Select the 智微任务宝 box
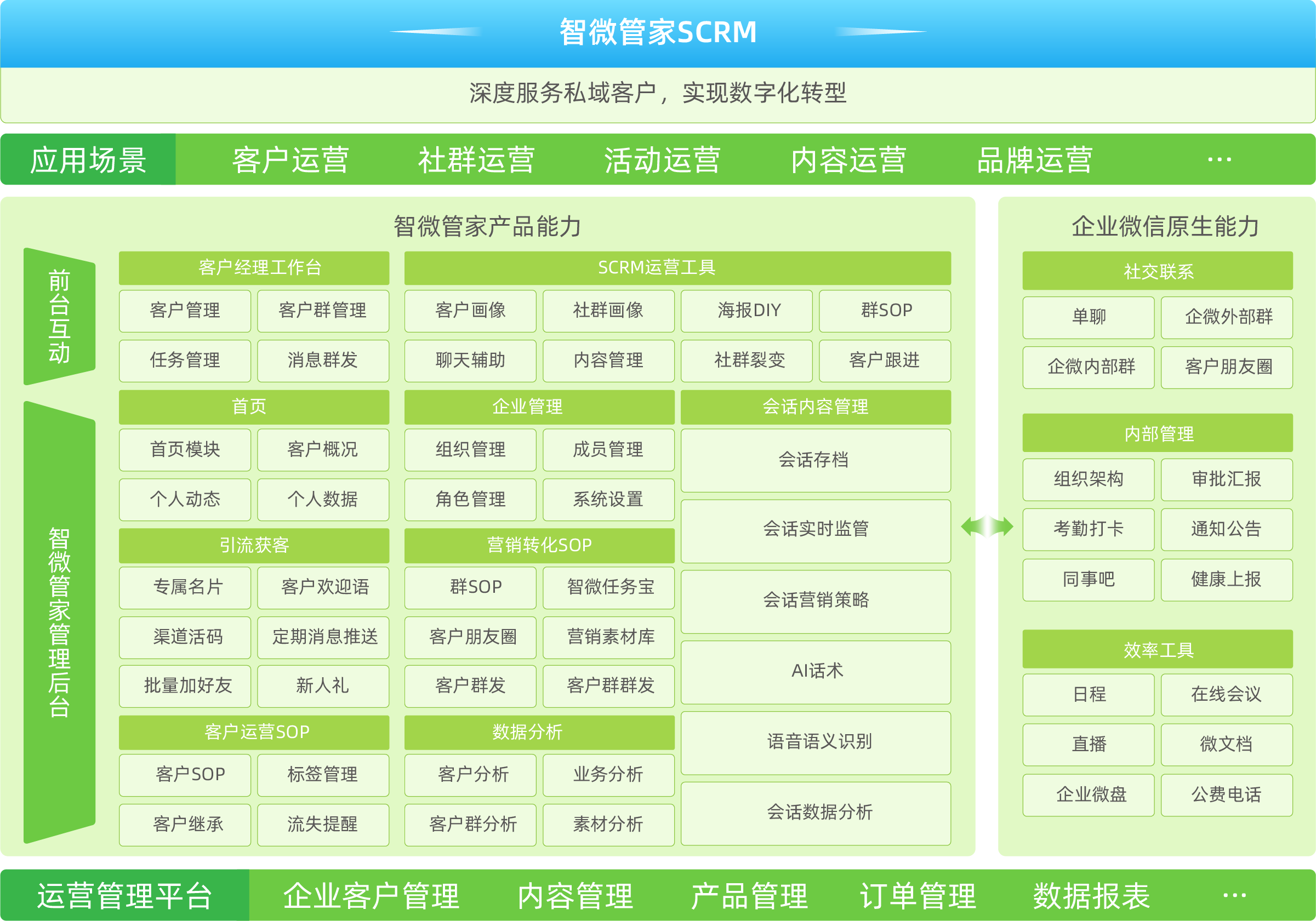 (x=609, y=588)
